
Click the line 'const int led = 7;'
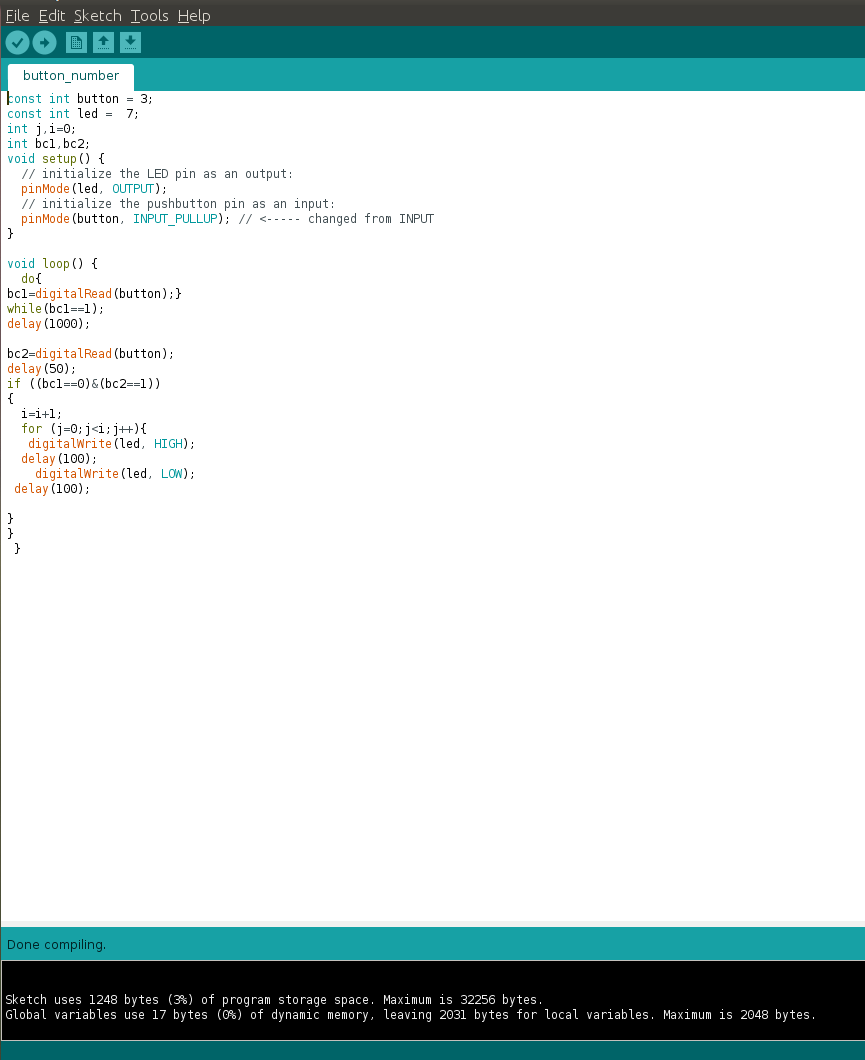73,114
